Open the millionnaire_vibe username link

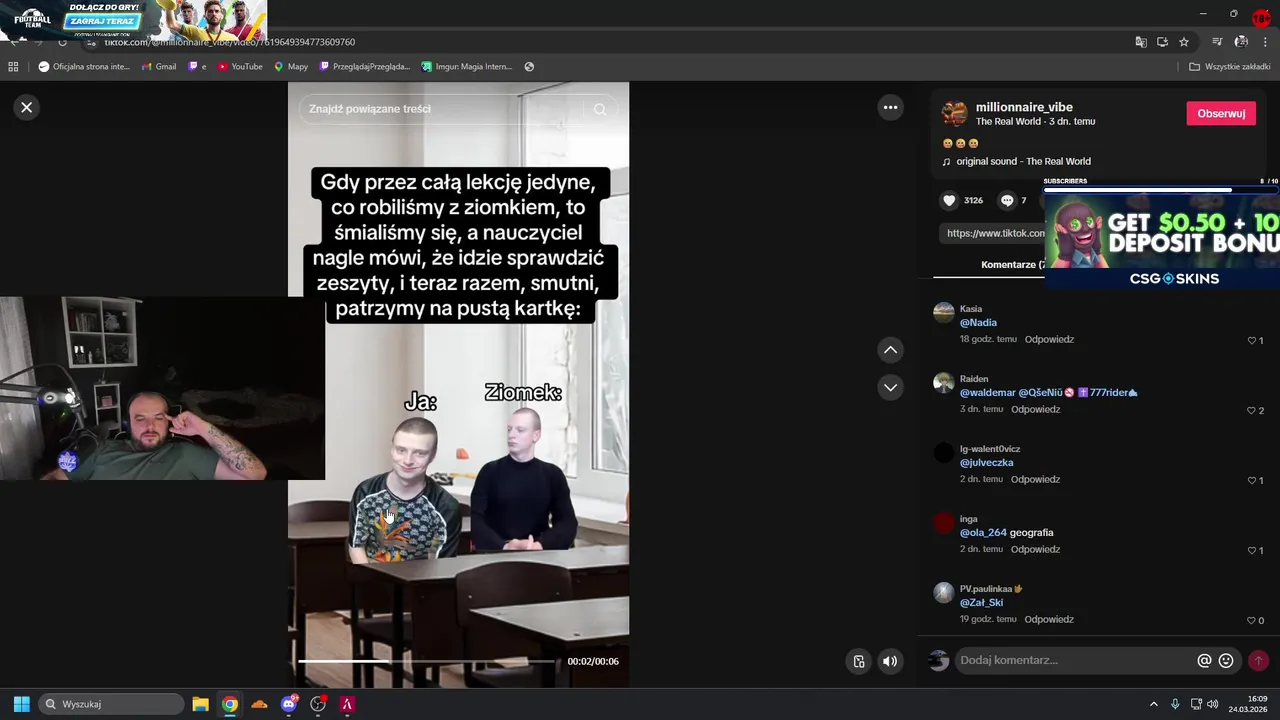coord(1024,107)
